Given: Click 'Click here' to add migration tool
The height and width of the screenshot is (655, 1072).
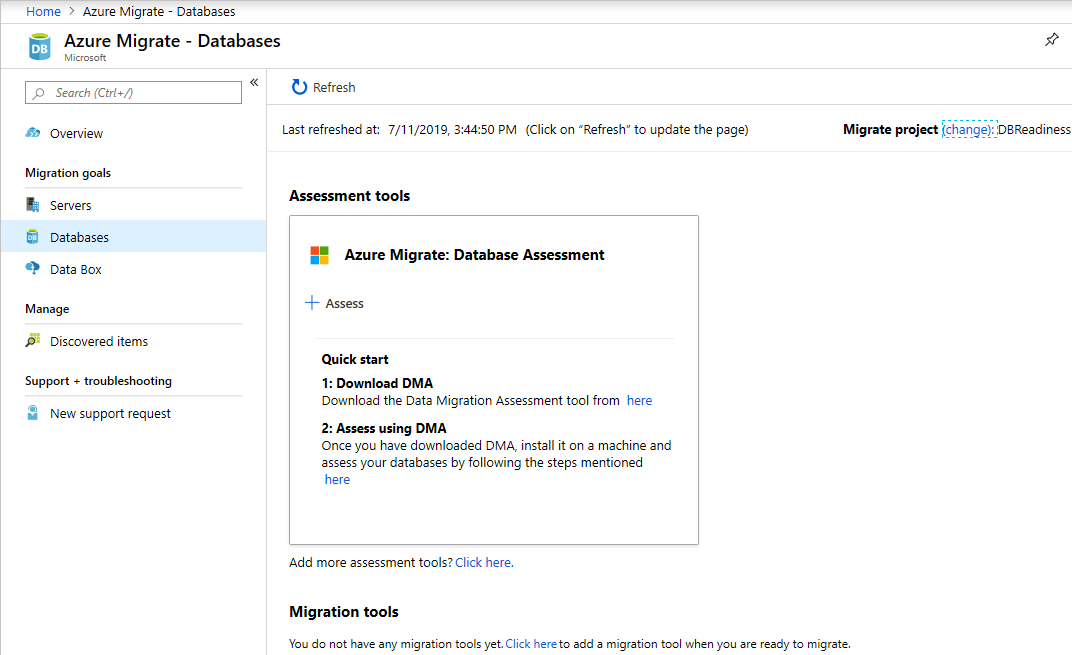Looking at the screenshot, I should 531,643.
